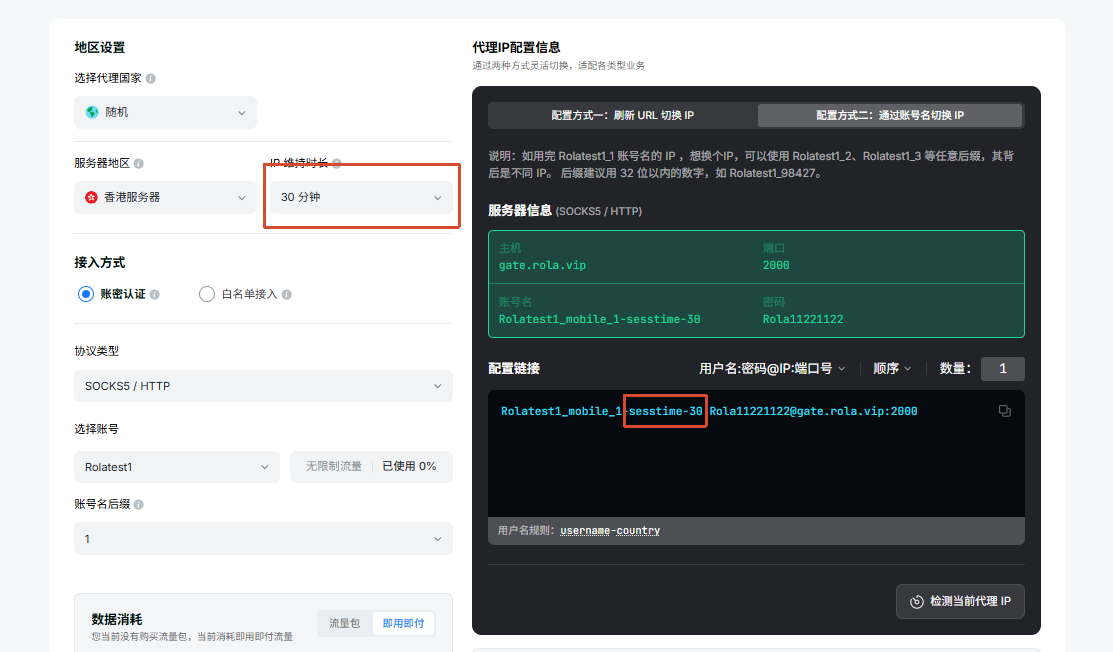Open the 顺序 order dropdown
The width and height of the screenshot is (1113, 652).
892,368
